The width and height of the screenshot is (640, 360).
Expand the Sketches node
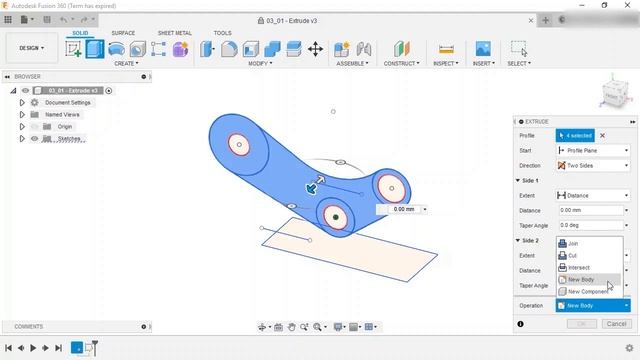tap(22, 139)
